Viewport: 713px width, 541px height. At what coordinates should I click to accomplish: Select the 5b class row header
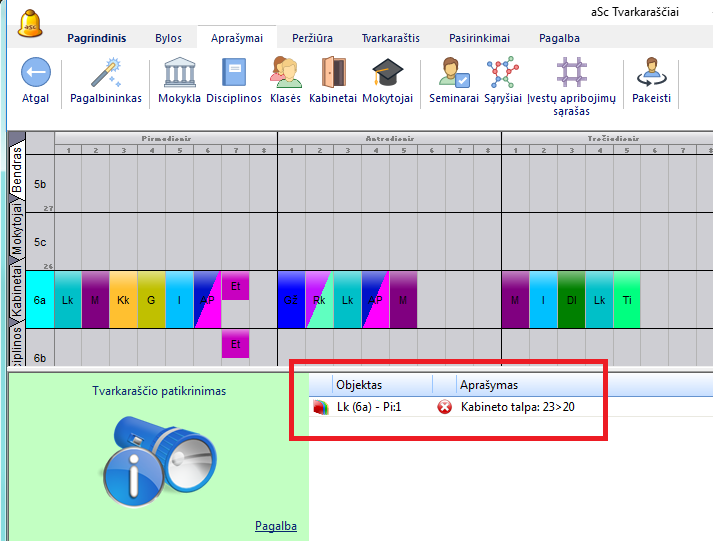pos(40,183)
